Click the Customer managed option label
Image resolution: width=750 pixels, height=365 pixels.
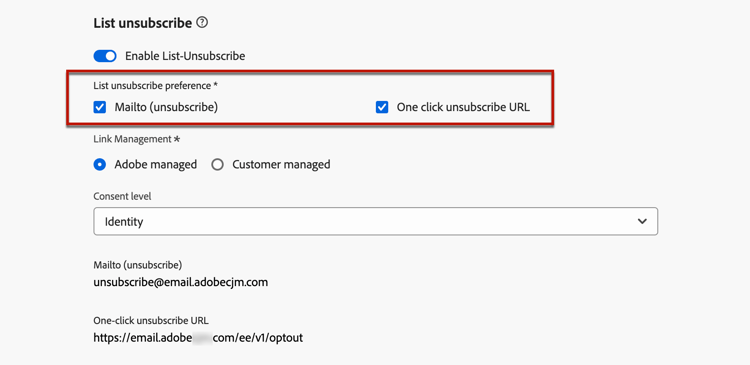tap(281, 165)
